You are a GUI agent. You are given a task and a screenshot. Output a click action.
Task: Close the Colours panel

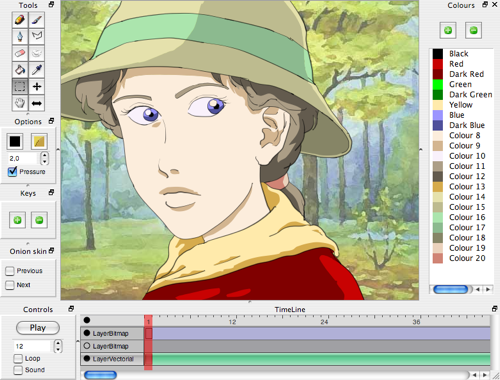(495, 5)
